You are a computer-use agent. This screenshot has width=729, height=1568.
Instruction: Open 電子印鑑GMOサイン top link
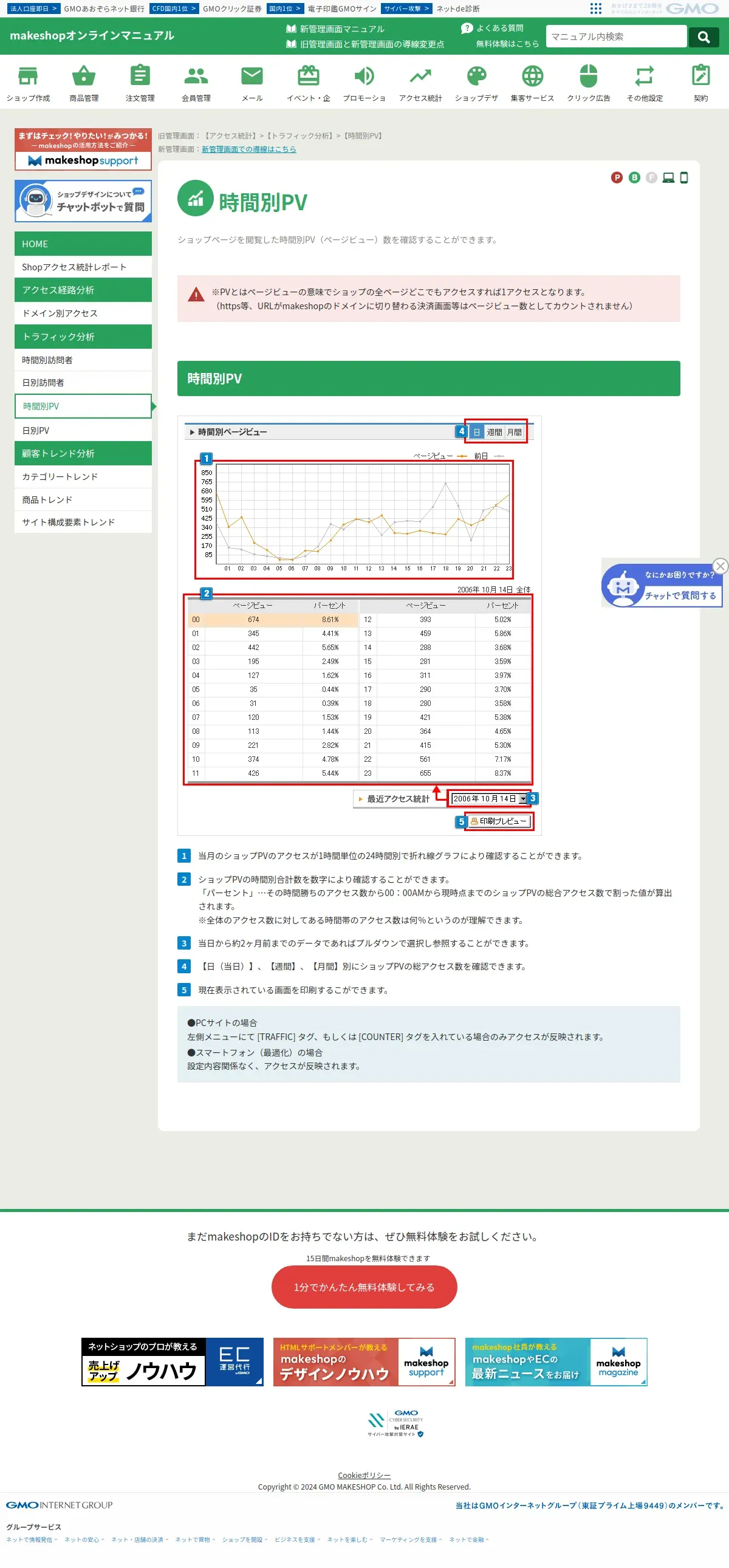342,9
